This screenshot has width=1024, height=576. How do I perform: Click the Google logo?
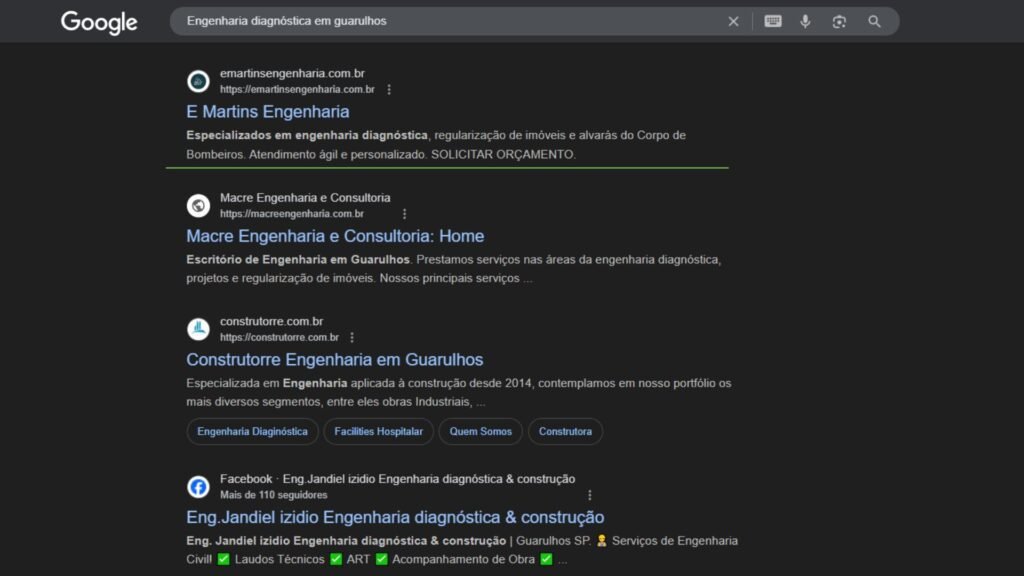[x=99, y=22]
